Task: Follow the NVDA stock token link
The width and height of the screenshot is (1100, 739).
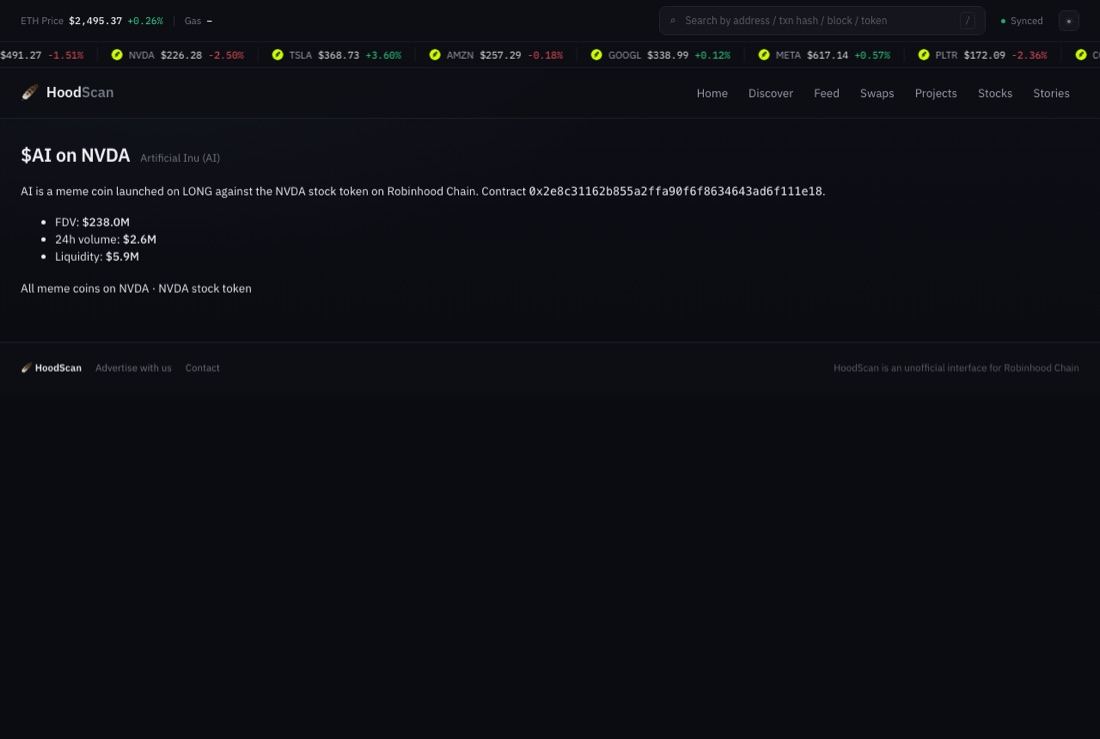Action: coord(205,288)
